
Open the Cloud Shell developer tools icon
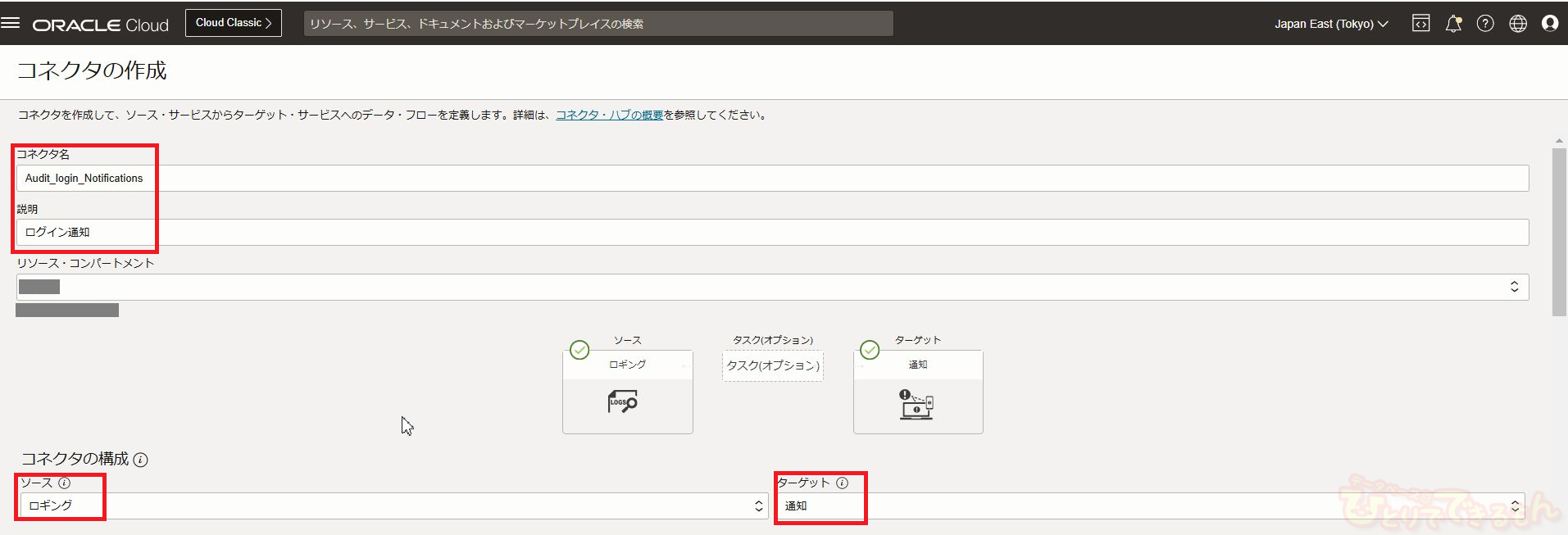tap(1420, 24)
